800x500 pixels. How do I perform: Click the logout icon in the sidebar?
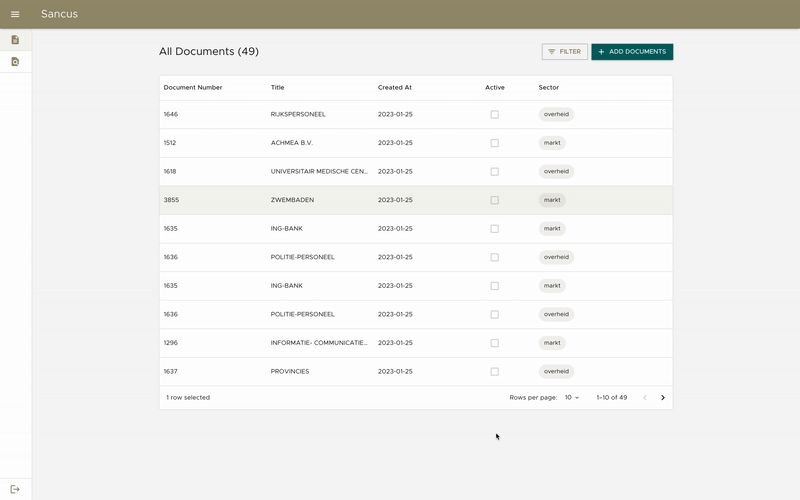[15, 489]
